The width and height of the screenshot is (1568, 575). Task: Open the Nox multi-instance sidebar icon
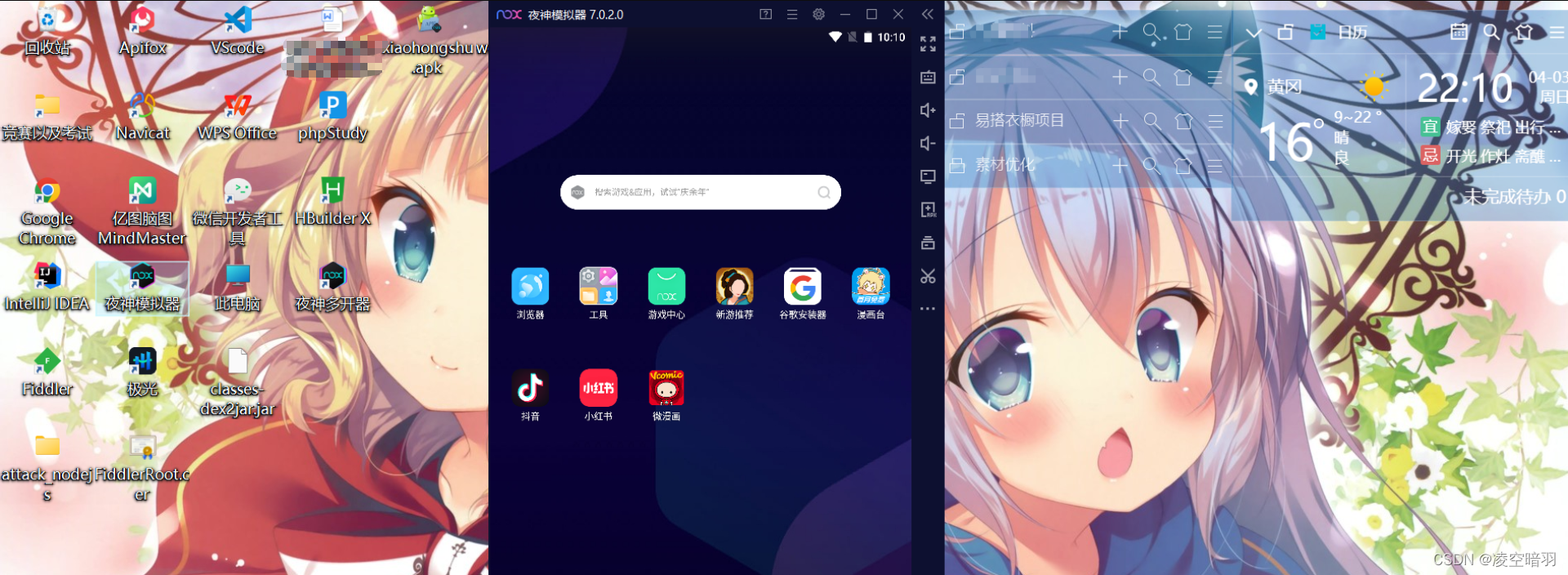click(x=928, y=243)
